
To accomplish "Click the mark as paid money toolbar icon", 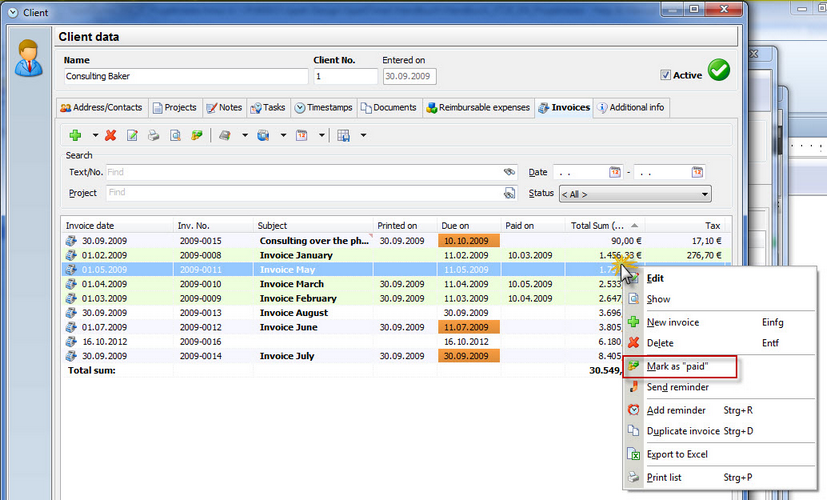I will point(197,136).
